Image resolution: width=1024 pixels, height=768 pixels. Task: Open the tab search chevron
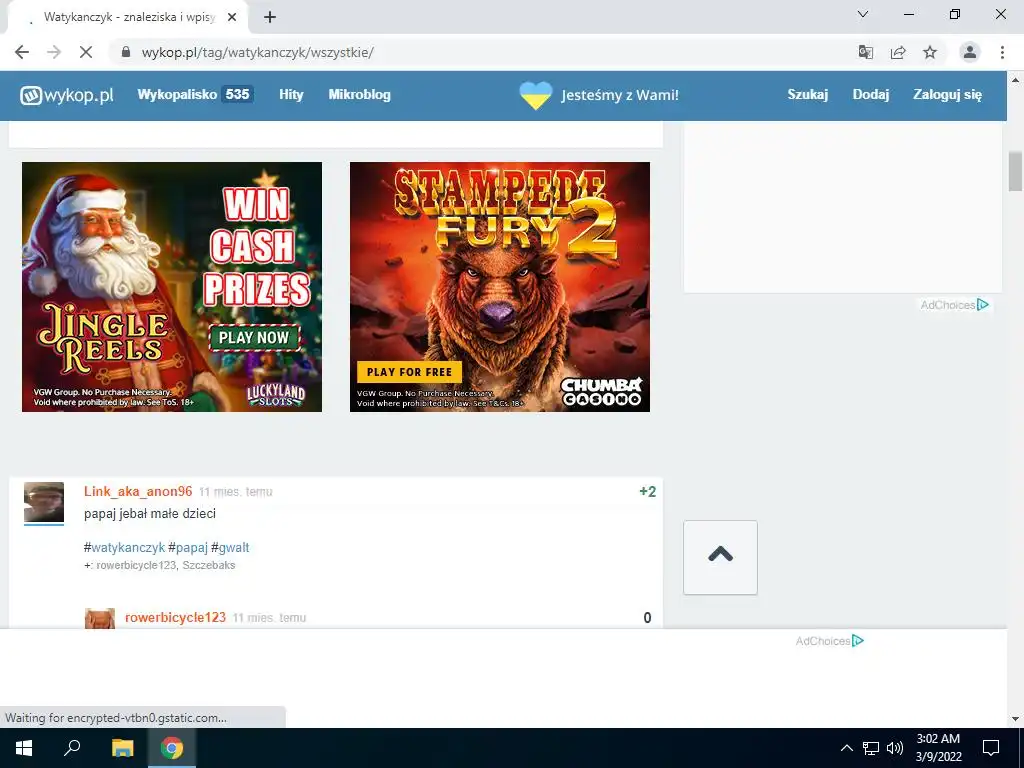click(863, 14)
